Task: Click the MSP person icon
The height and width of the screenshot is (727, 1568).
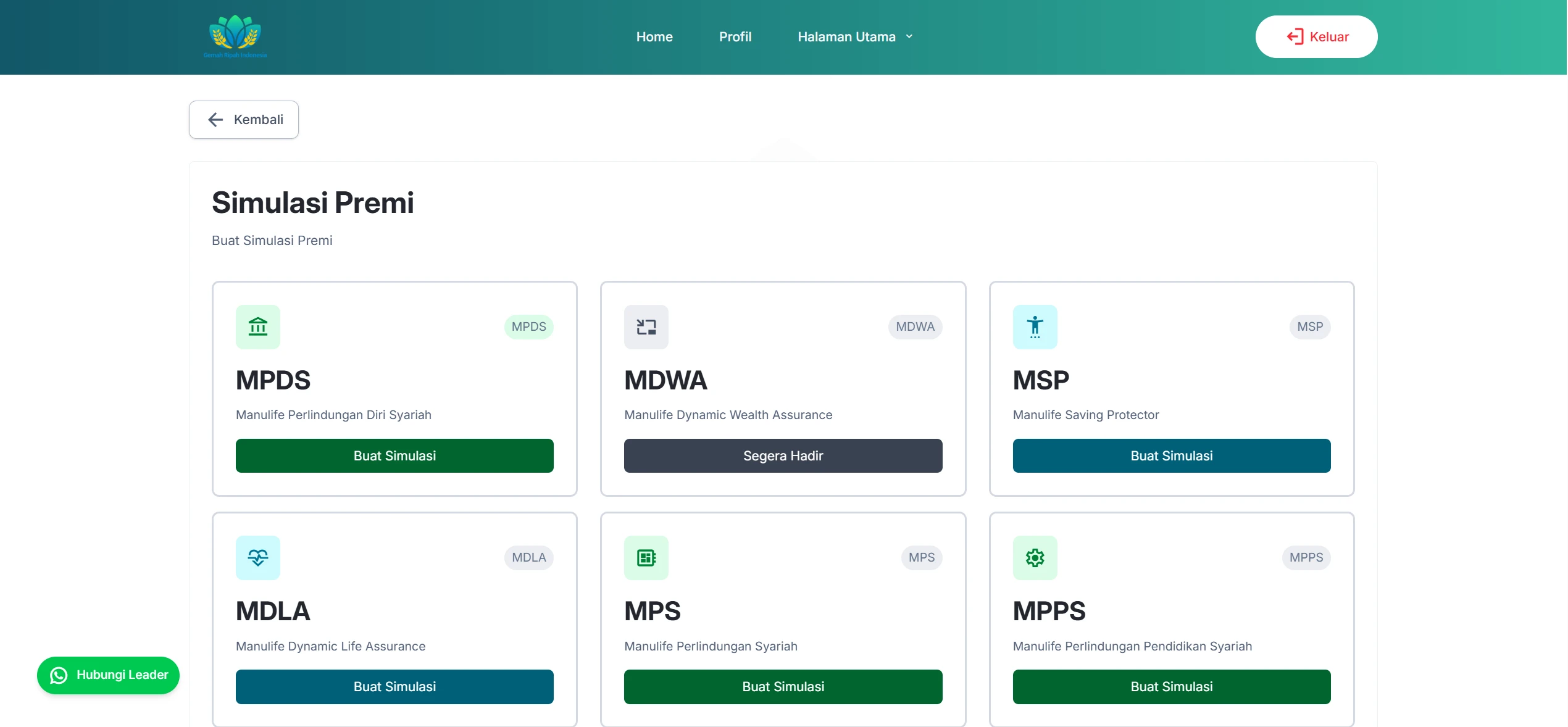Action: pos(1035,326)
